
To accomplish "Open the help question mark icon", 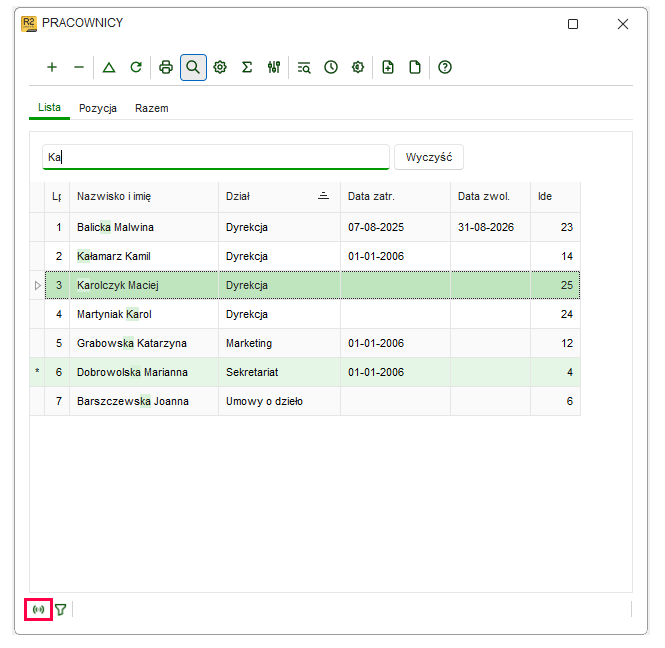I will (445, 67).
